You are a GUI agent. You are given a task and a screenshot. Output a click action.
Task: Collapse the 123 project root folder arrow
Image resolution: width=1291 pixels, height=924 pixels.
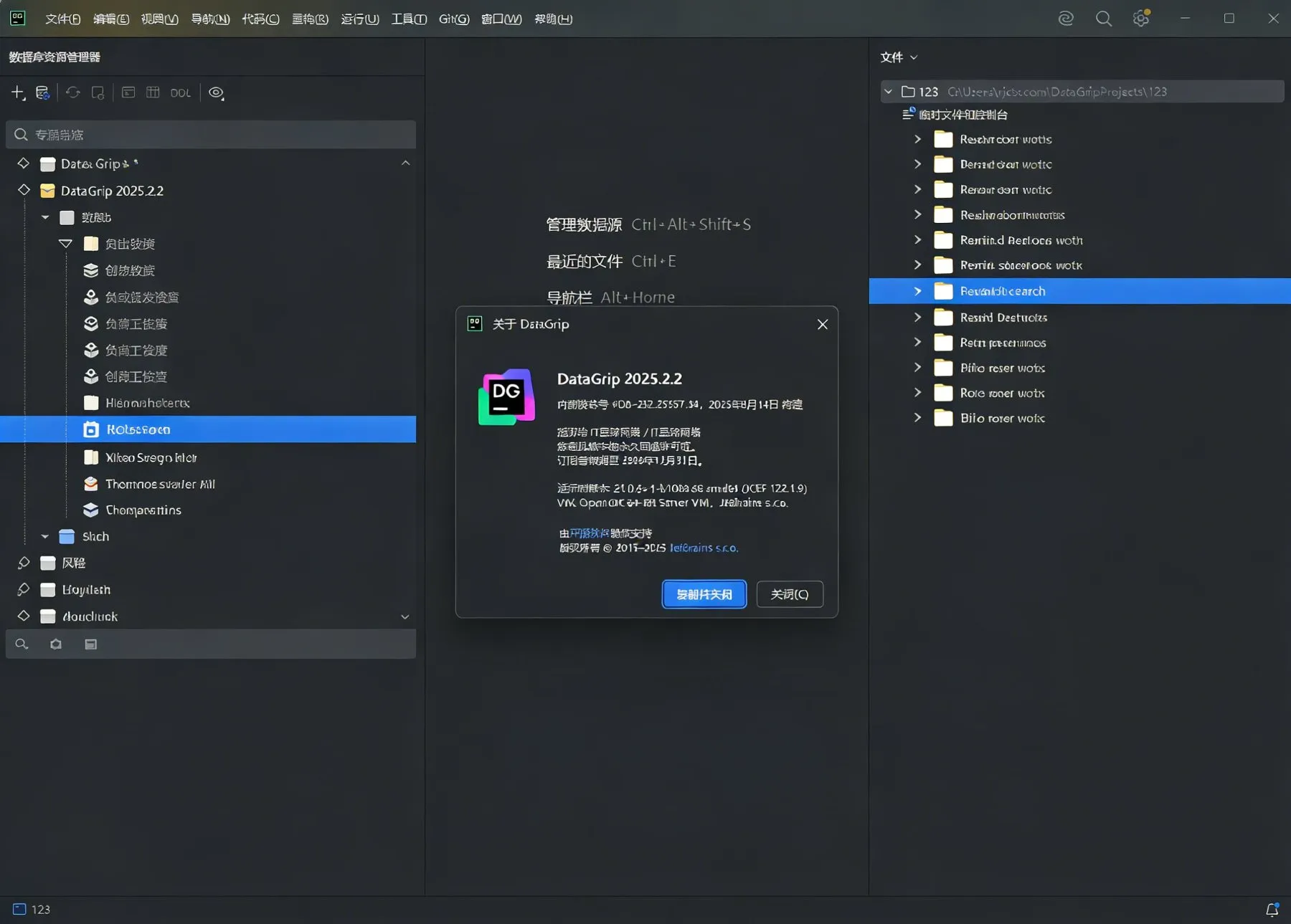pyautogui.click(x=889, y=92)
